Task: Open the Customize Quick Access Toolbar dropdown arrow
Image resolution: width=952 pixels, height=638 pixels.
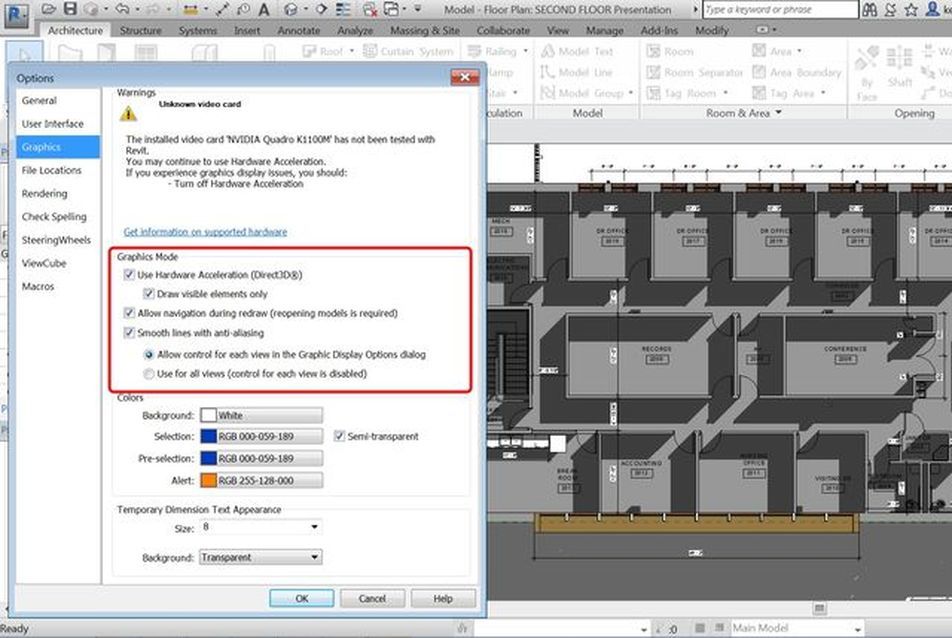Action: coord(418,9)
